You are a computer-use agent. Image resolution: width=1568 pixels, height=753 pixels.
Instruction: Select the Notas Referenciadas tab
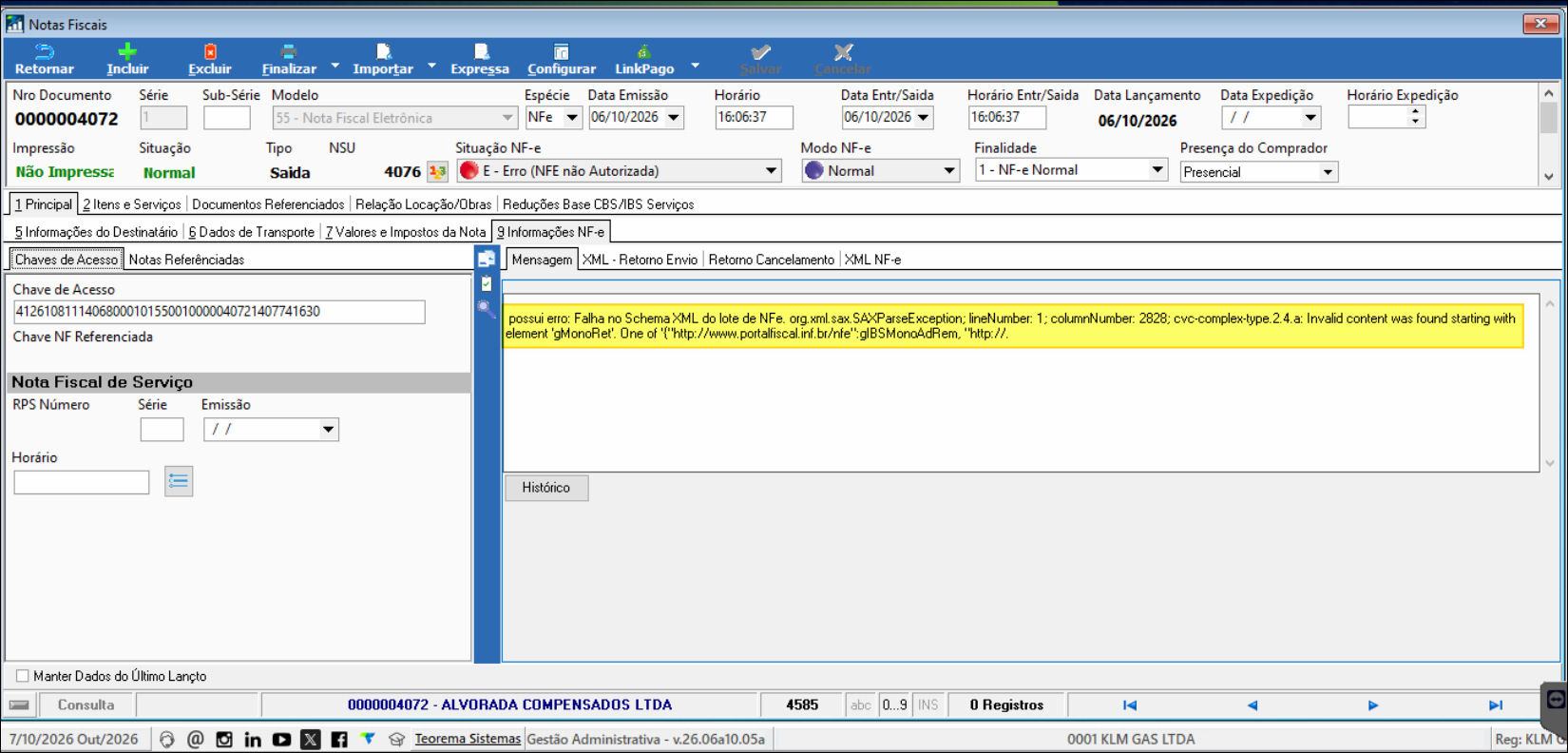(x=186, y=260)
